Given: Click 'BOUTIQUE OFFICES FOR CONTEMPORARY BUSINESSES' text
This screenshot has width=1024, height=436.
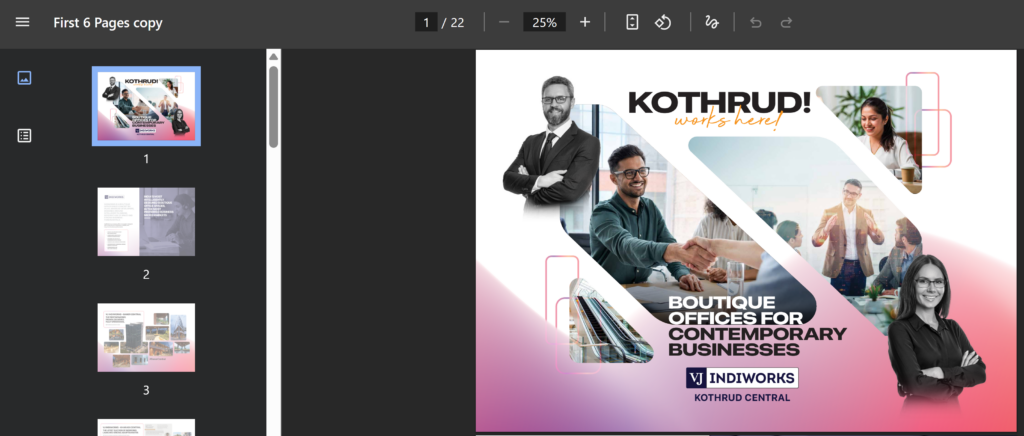Looking at the screenshot, I should (x=757, y=326).
